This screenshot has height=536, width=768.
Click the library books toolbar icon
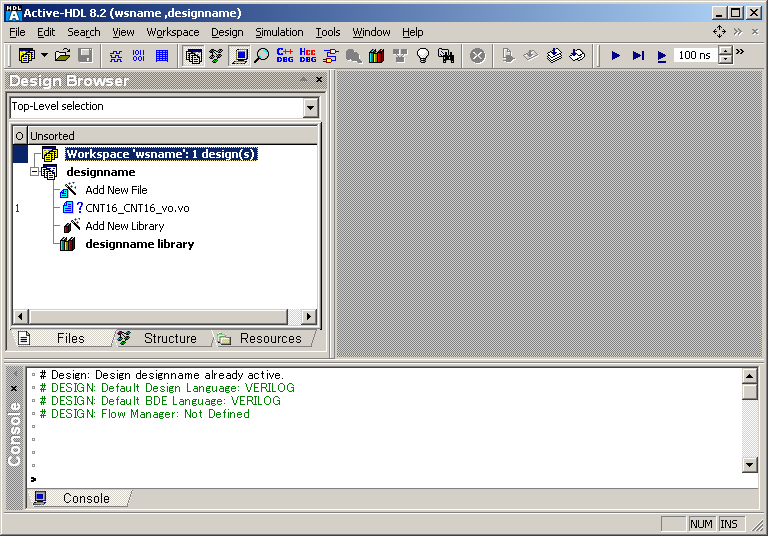coord(376,56)
